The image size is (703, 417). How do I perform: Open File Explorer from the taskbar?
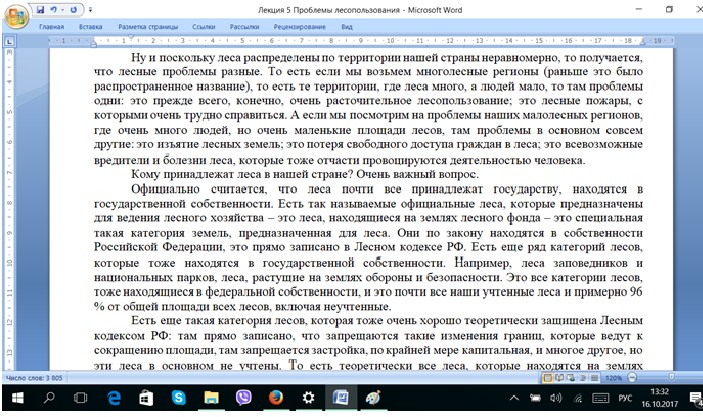(211, 398)
